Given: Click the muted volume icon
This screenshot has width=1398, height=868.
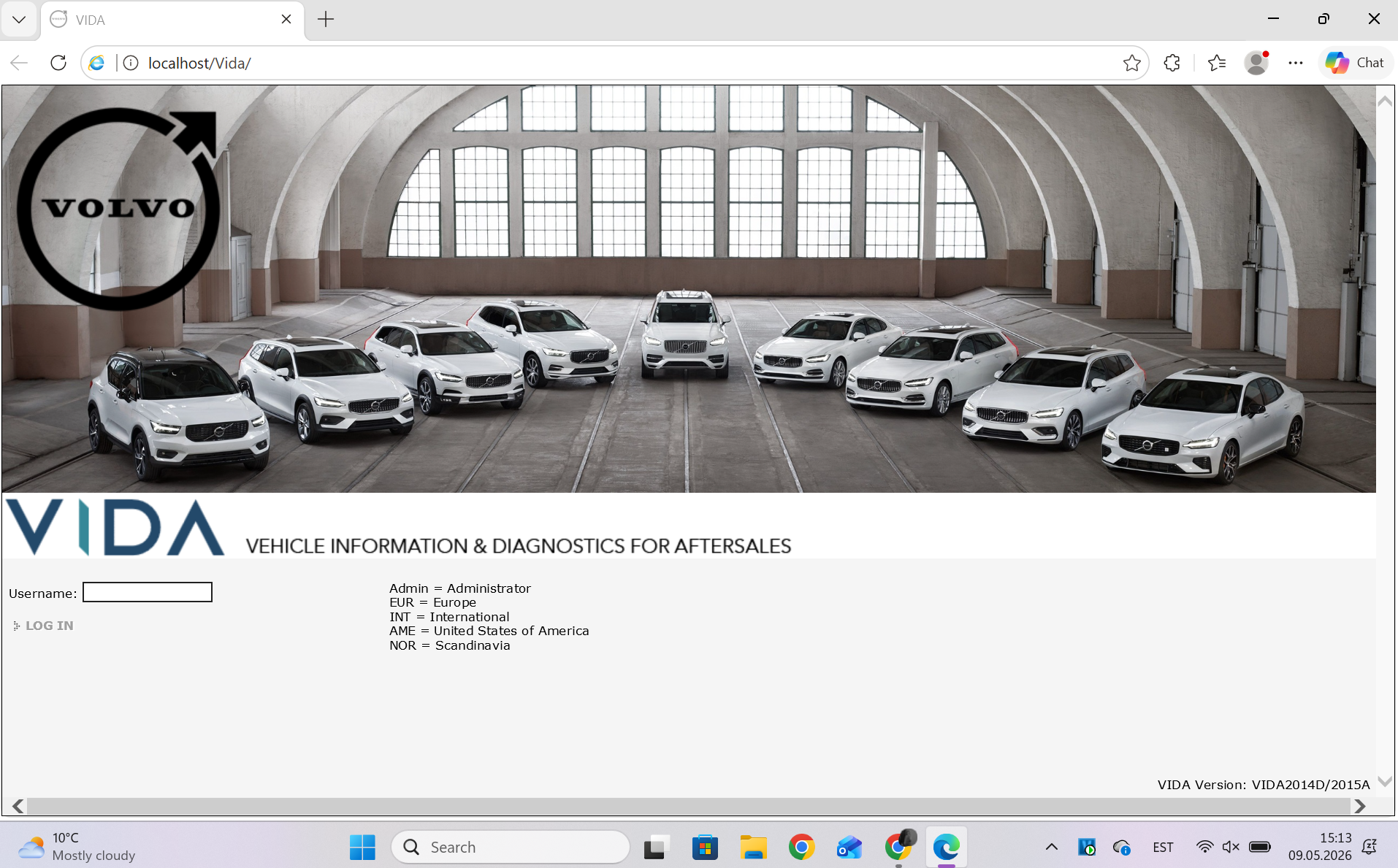Looking at the screenshot, I should point(1231,847).
